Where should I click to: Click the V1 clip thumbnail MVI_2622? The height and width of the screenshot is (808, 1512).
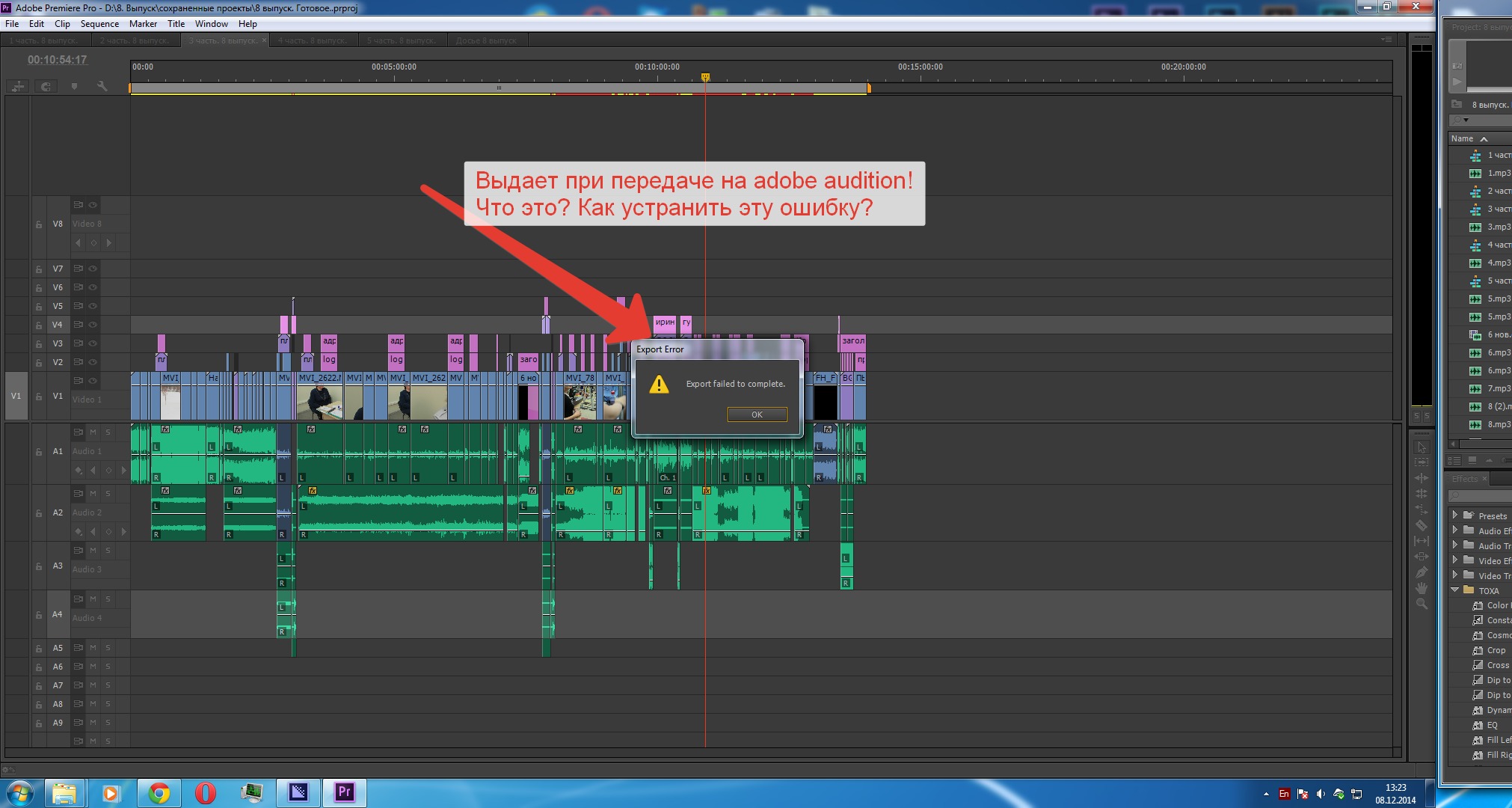coord(319,402)
